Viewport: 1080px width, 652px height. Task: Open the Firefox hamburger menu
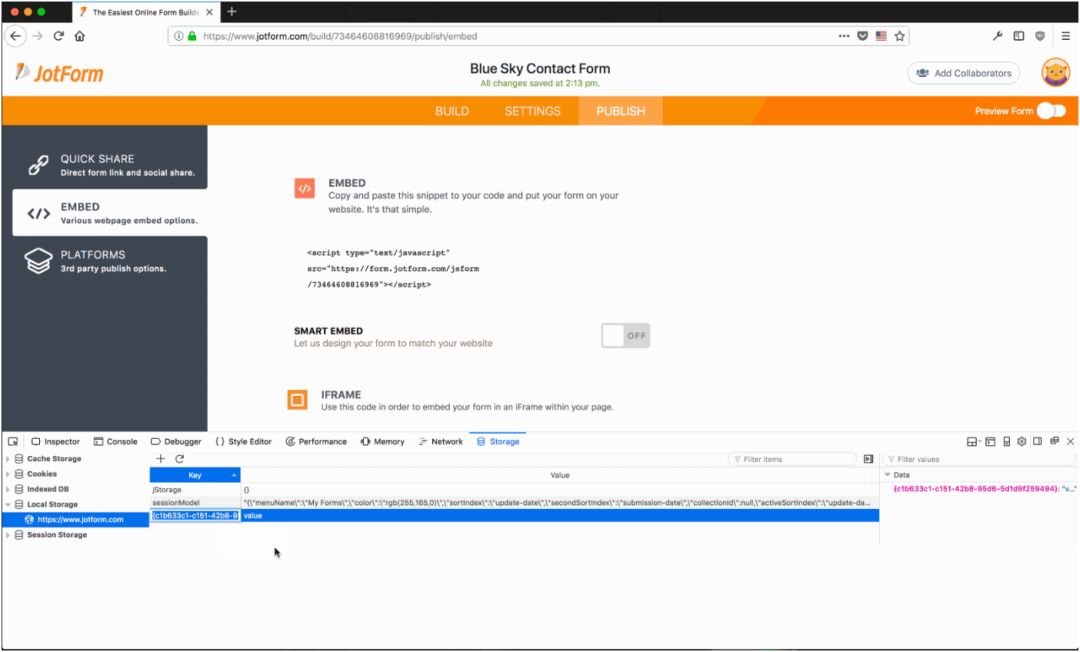click(1066, 36)
